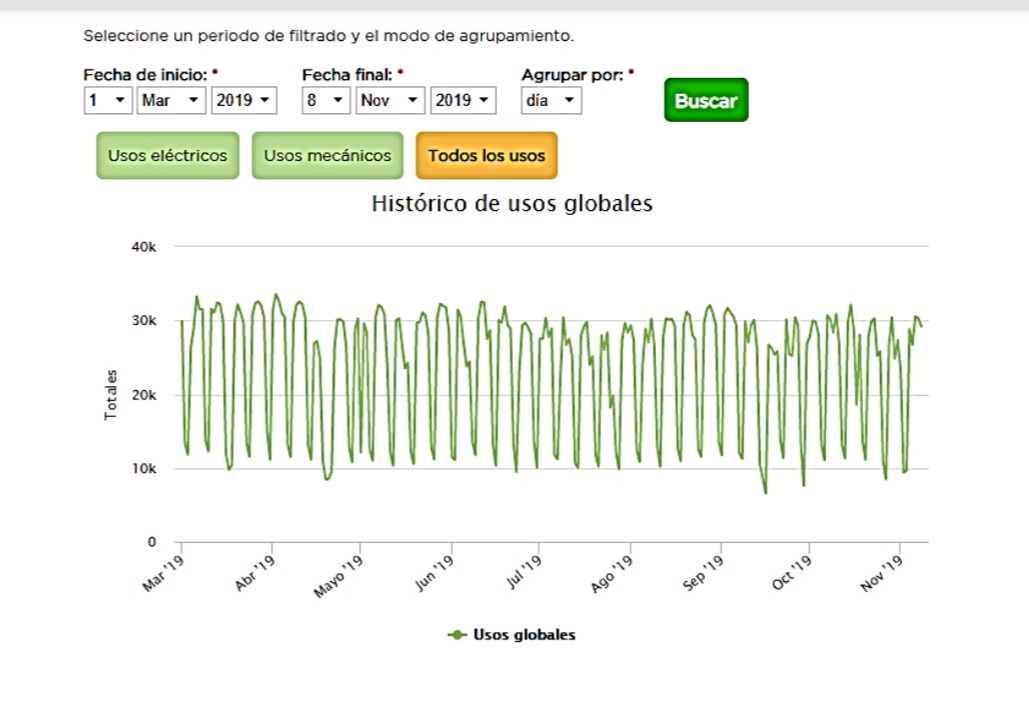The width and height of the screenshot is (1029, 725).
Task: Click the '10k' y-axis value
Action: tap(144, 468)
